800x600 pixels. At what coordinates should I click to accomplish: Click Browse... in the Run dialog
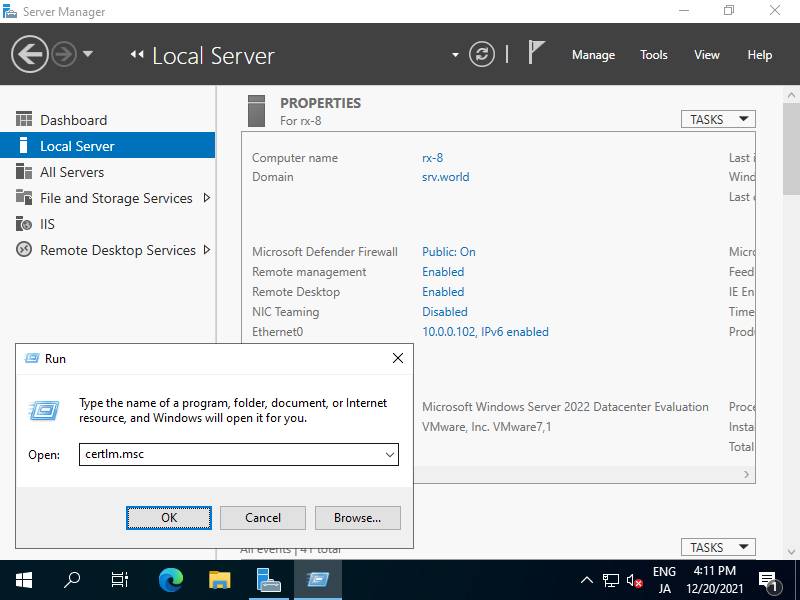point(358,518)
